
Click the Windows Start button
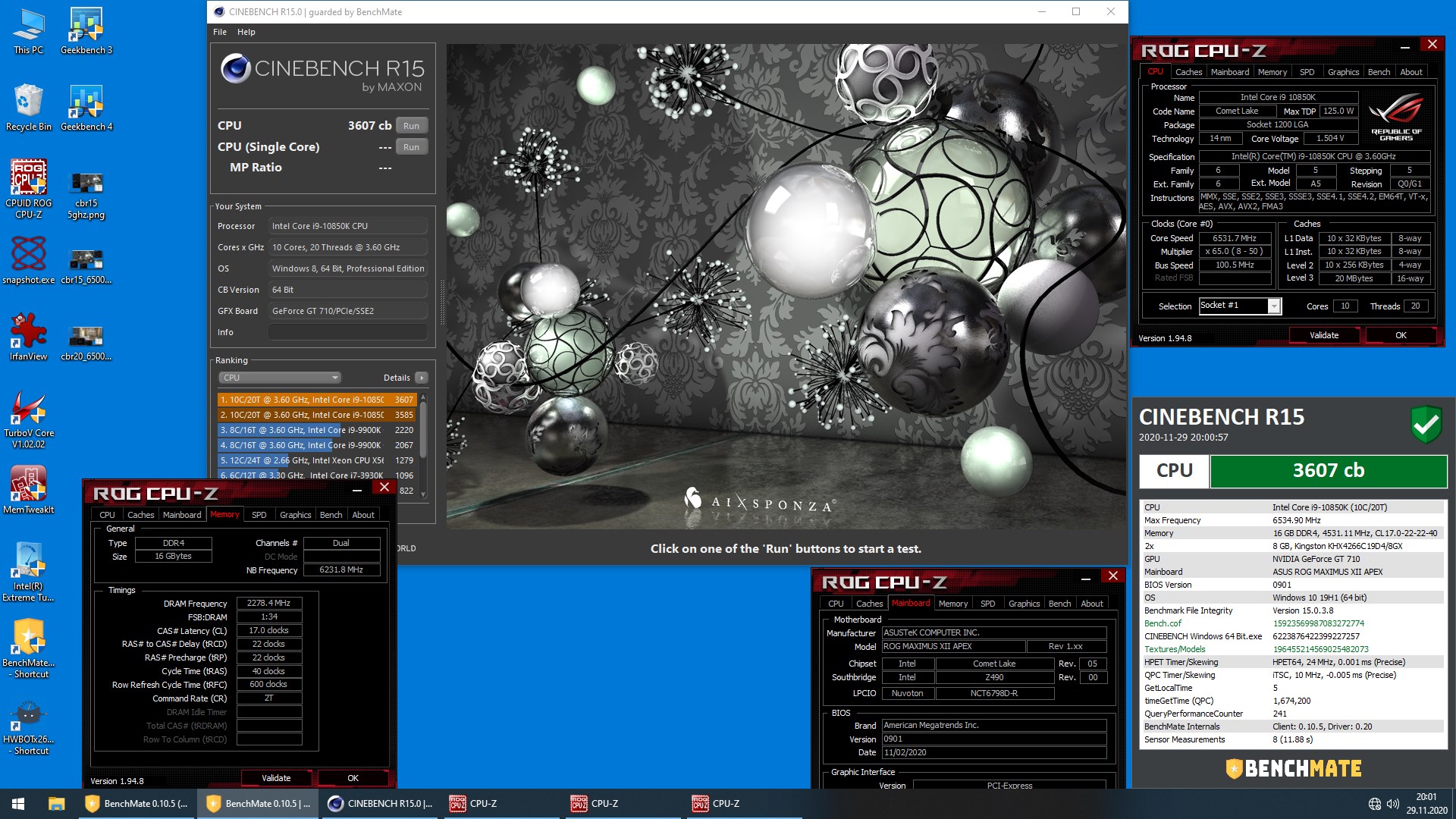click(x=18, y=804)
